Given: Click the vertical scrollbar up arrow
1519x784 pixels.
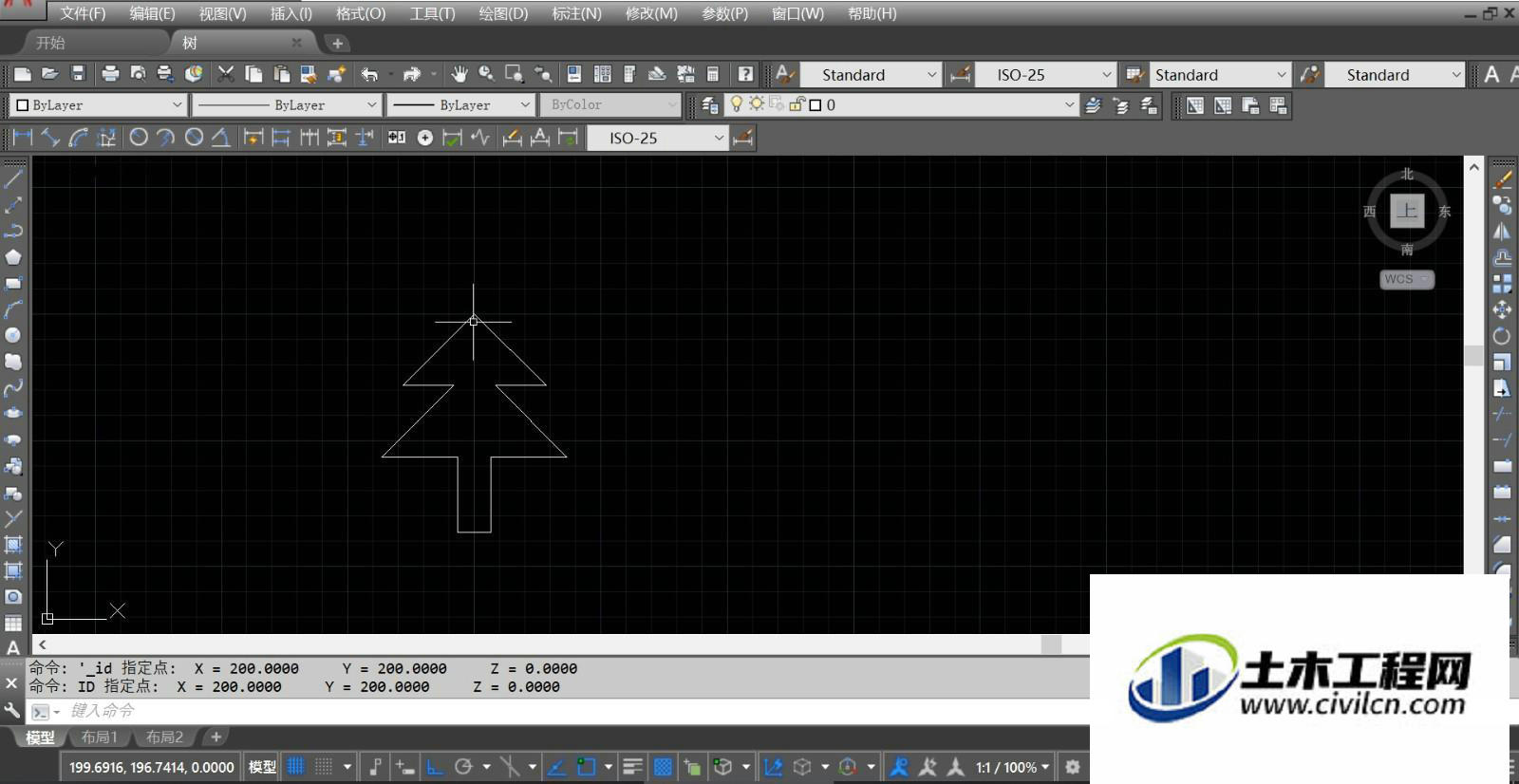Looking at the screenshot, I should point(1473,167).
